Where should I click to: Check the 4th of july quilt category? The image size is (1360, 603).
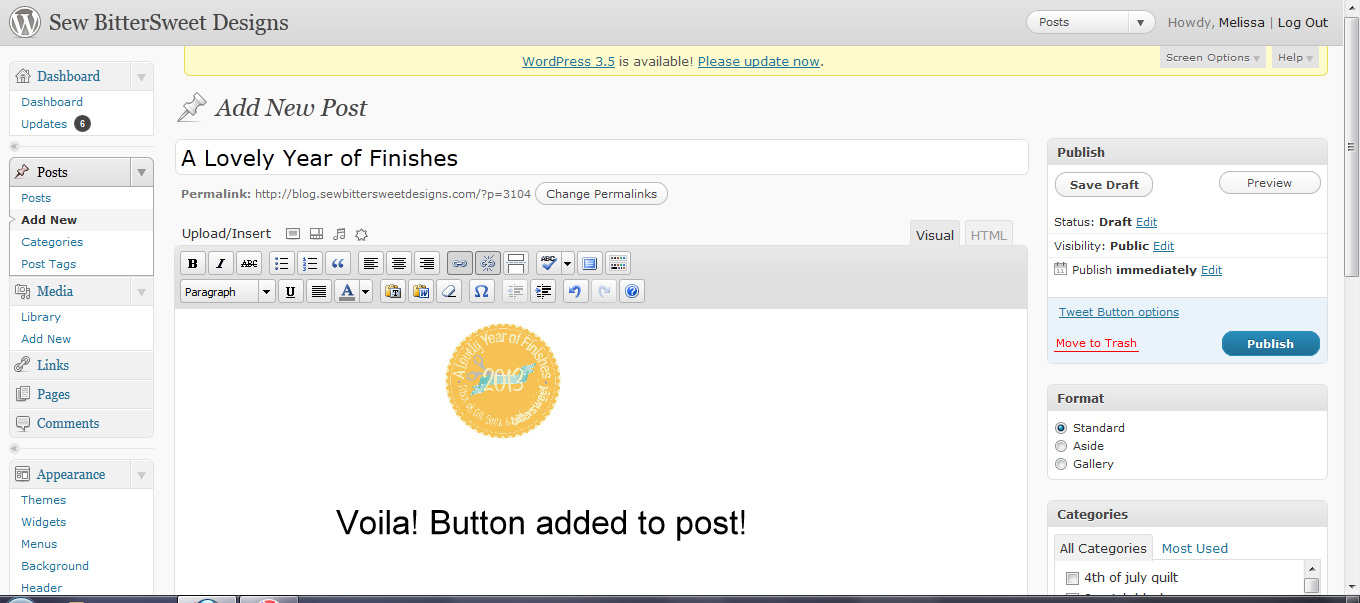pos(1072,578)
